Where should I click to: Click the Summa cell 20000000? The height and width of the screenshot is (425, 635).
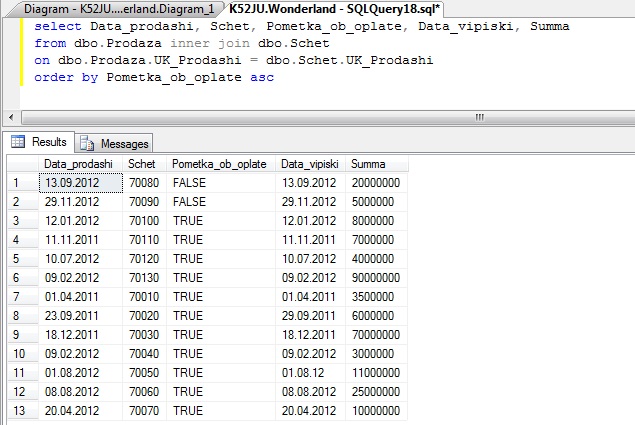point(377,183)
